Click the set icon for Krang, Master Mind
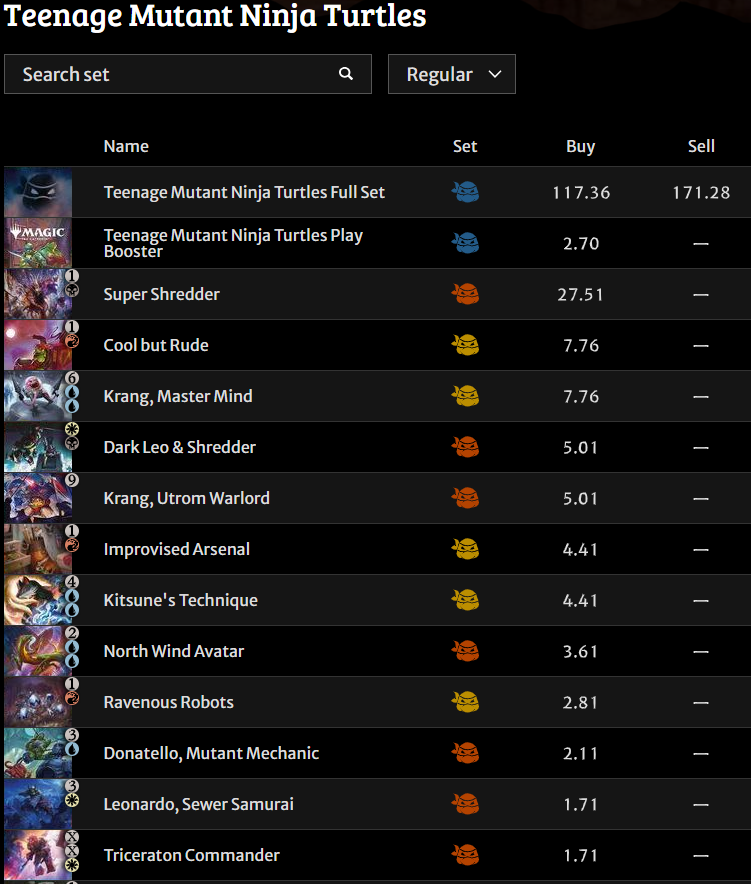This screenshot has height=884, width=751. click(465, 396)
